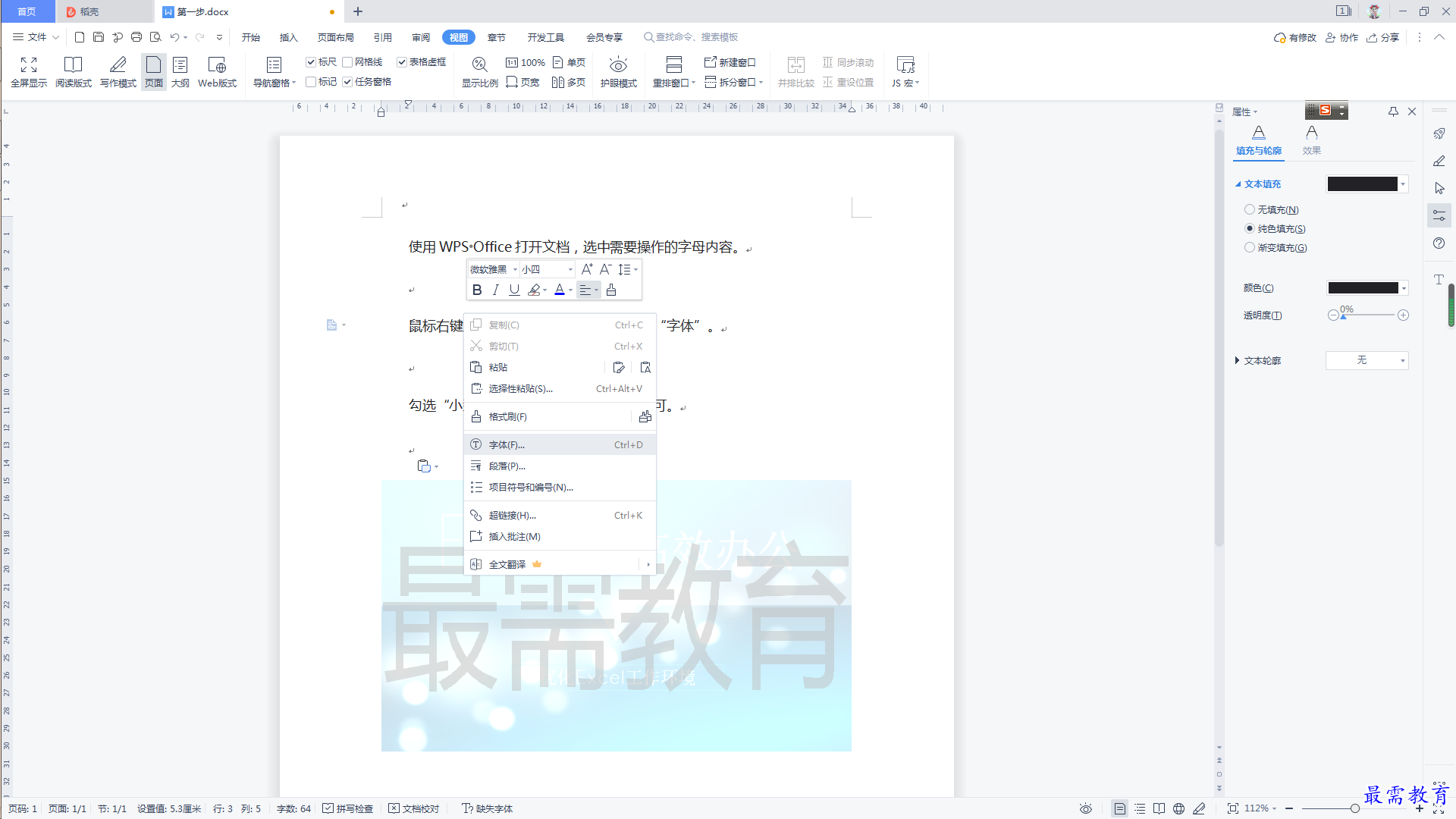Switch to Web layout view
The height and width of the screenshot is (819, 1456).
pos(217,72)
